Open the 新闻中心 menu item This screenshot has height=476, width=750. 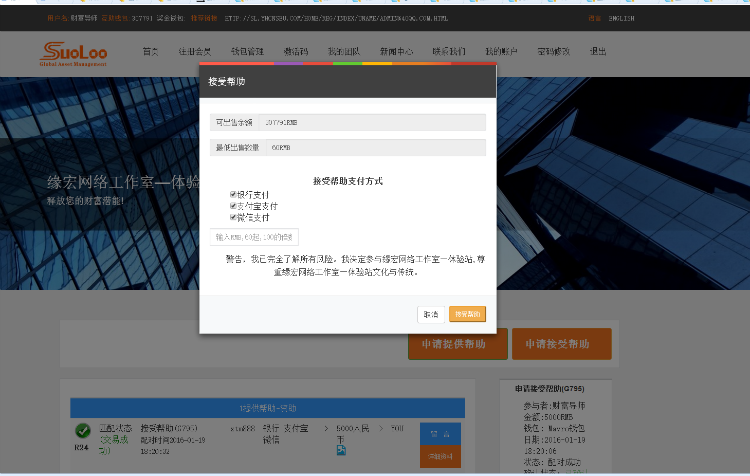click(397, 51)
